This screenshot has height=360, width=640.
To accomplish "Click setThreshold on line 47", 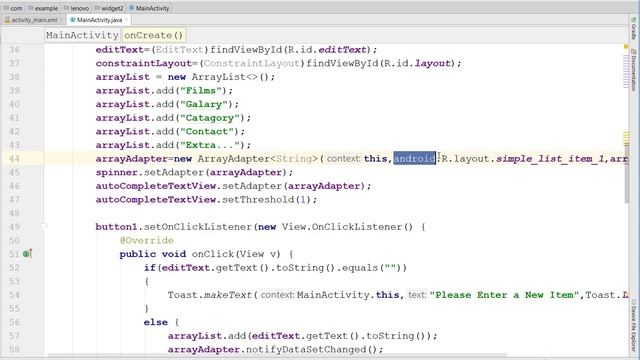I will (258, 200).
